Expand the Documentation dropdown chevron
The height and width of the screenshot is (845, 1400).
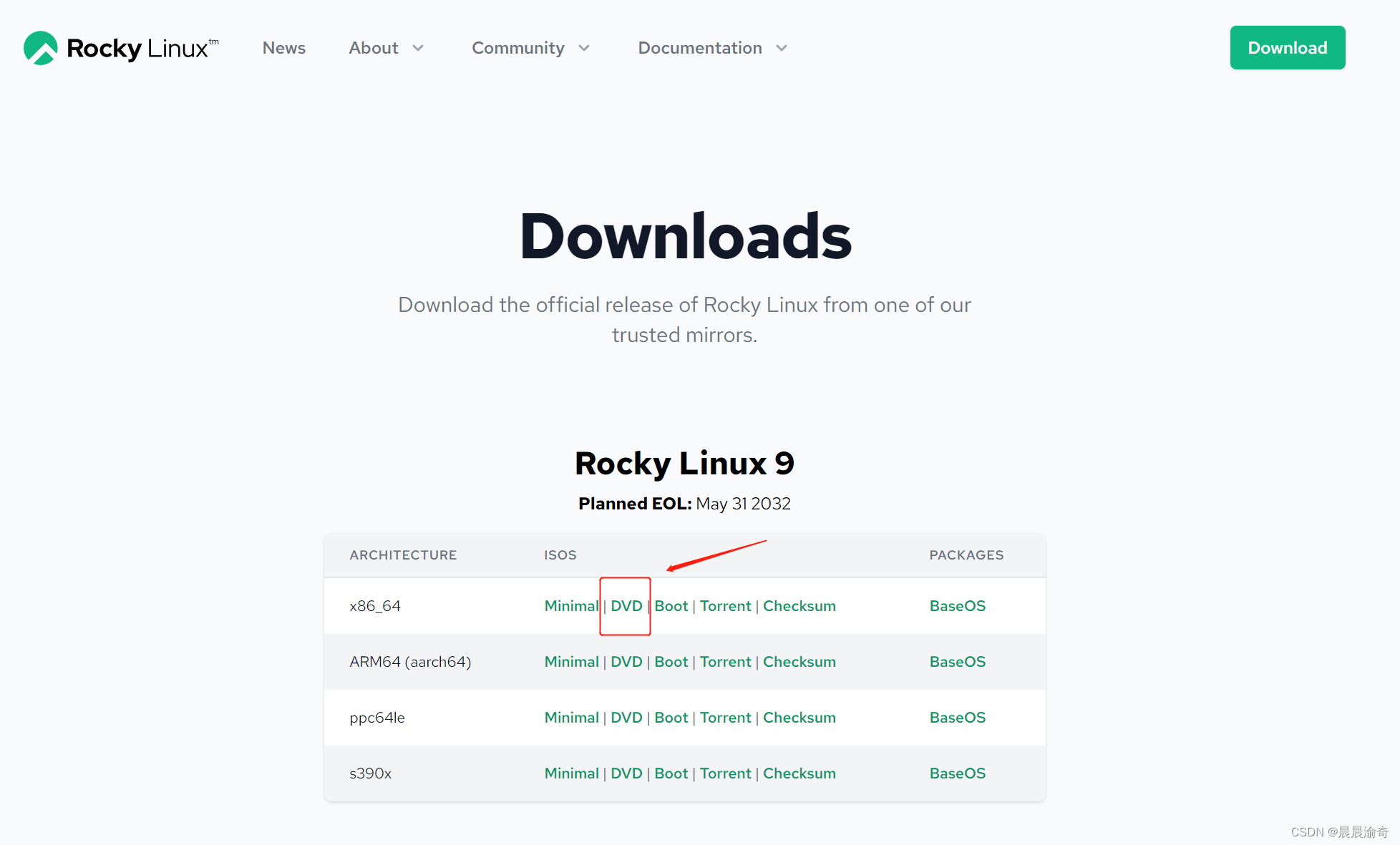pos(782,48)
